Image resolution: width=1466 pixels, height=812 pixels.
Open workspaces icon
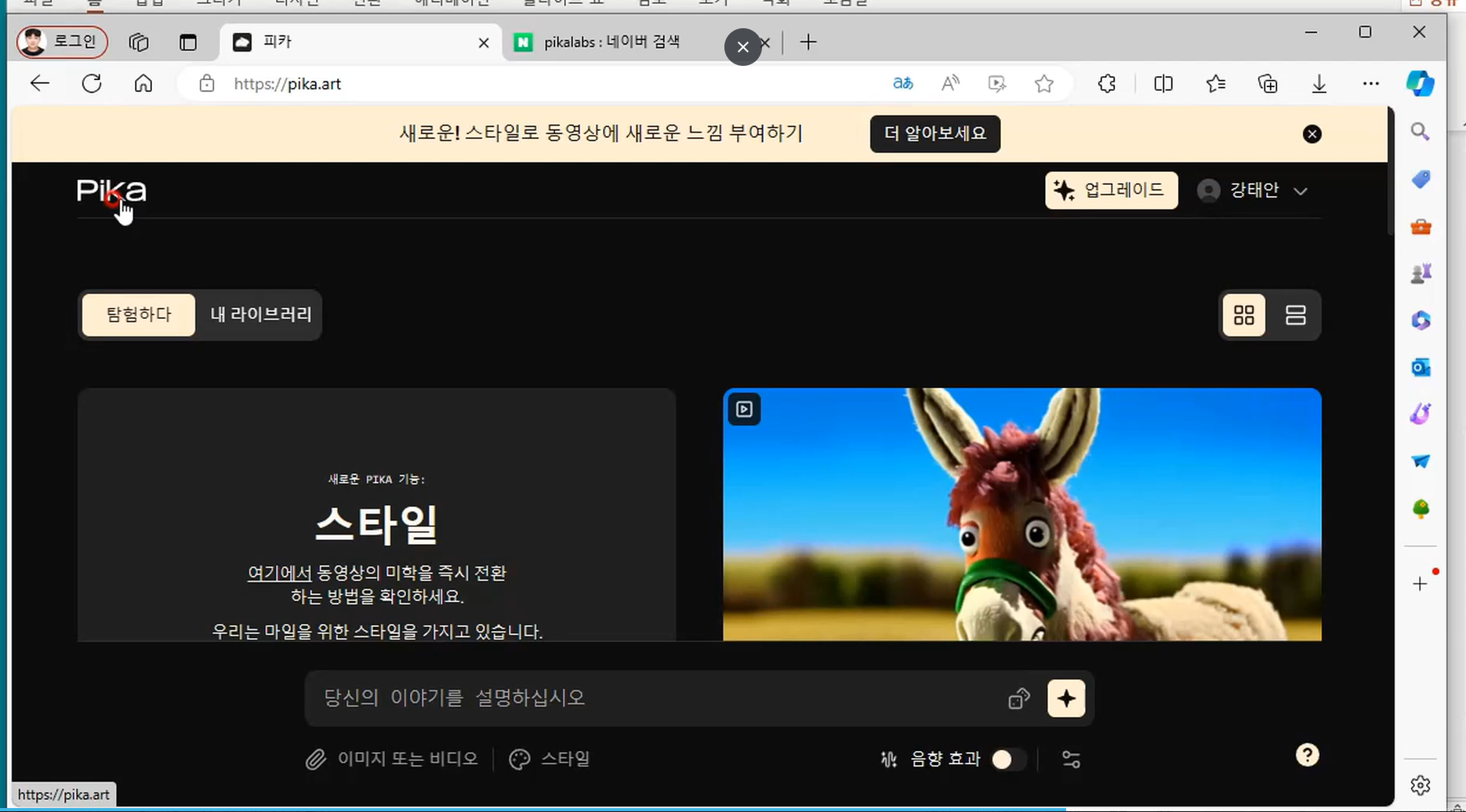[139, 42]
